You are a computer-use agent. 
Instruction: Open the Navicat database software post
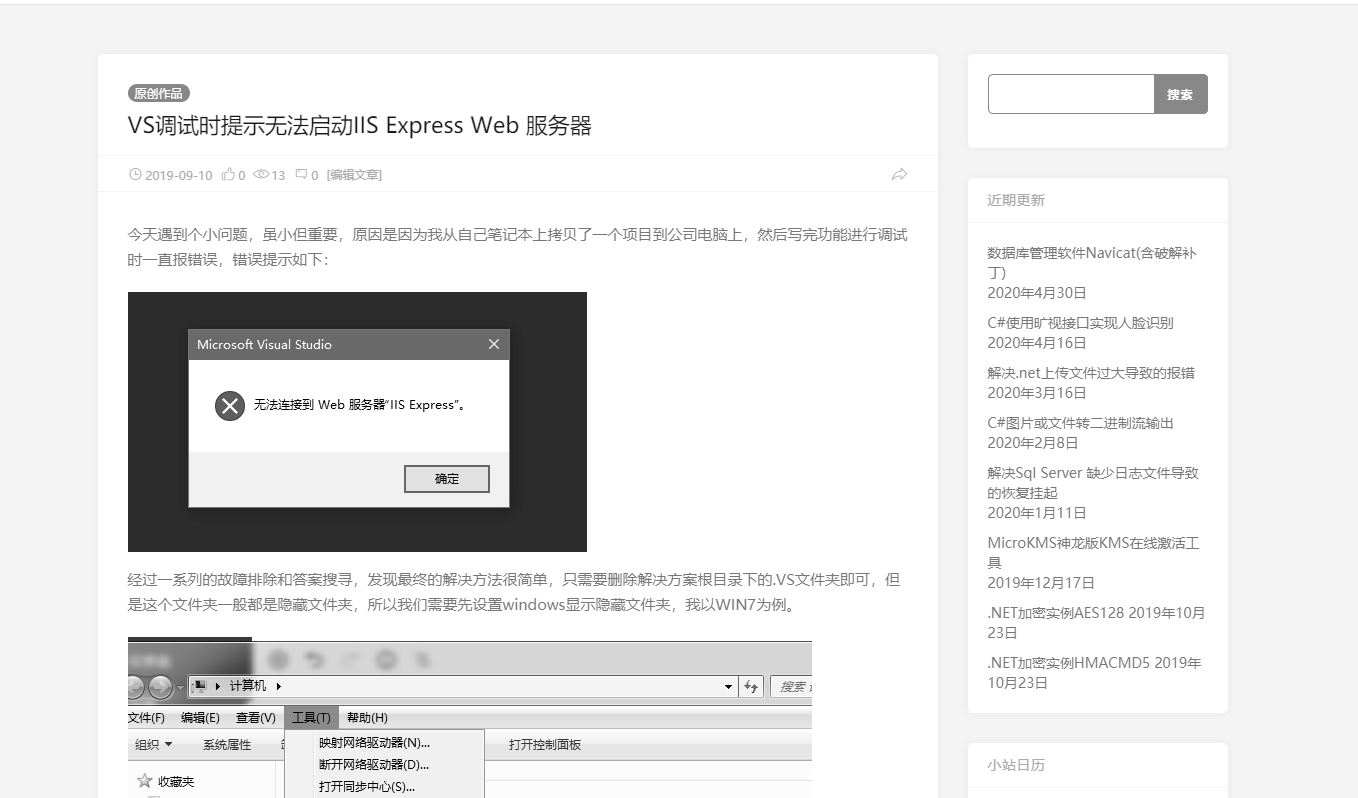point(1091,262)
